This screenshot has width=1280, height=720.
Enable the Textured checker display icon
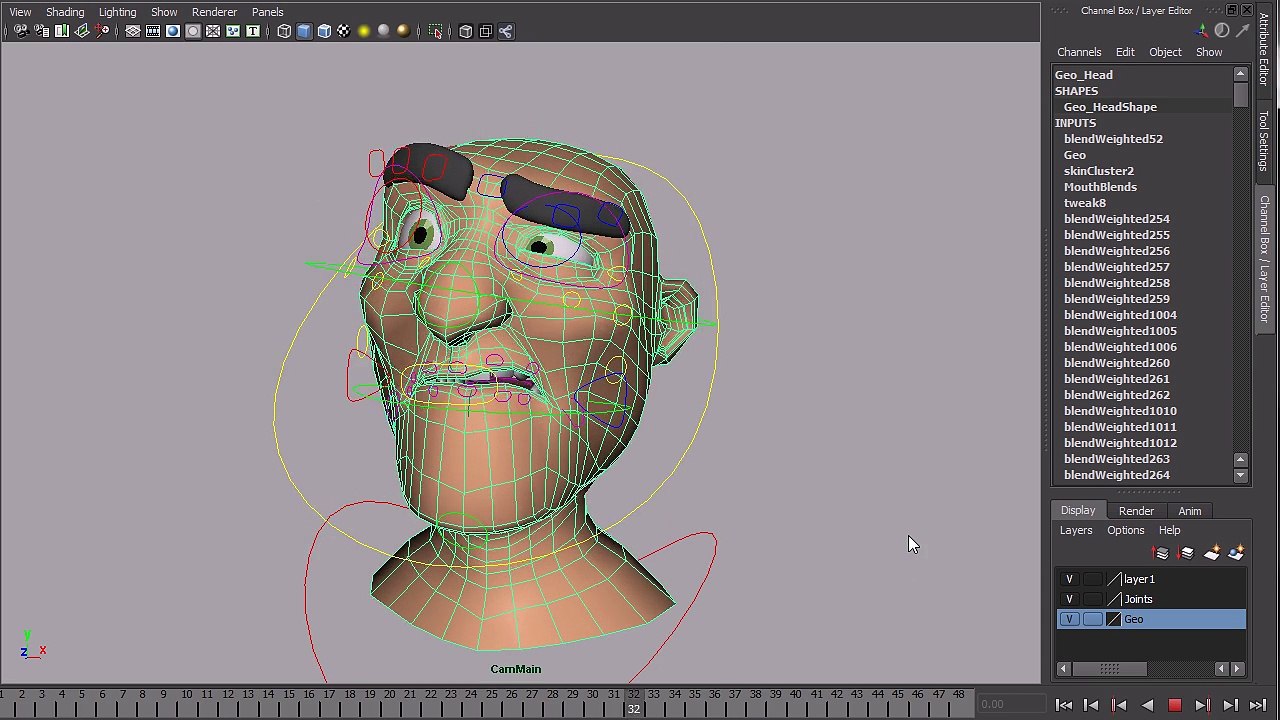pyautogui.click(x=344, y=31)
